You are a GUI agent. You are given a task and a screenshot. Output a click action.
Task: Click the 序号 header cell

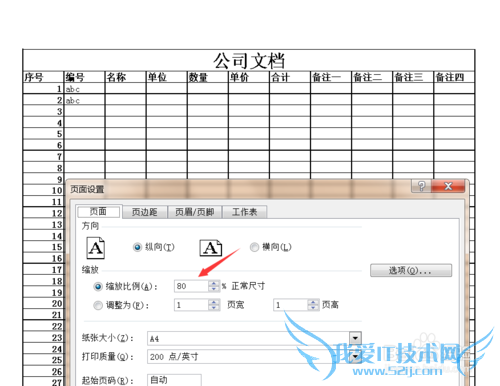pos(43,77)
